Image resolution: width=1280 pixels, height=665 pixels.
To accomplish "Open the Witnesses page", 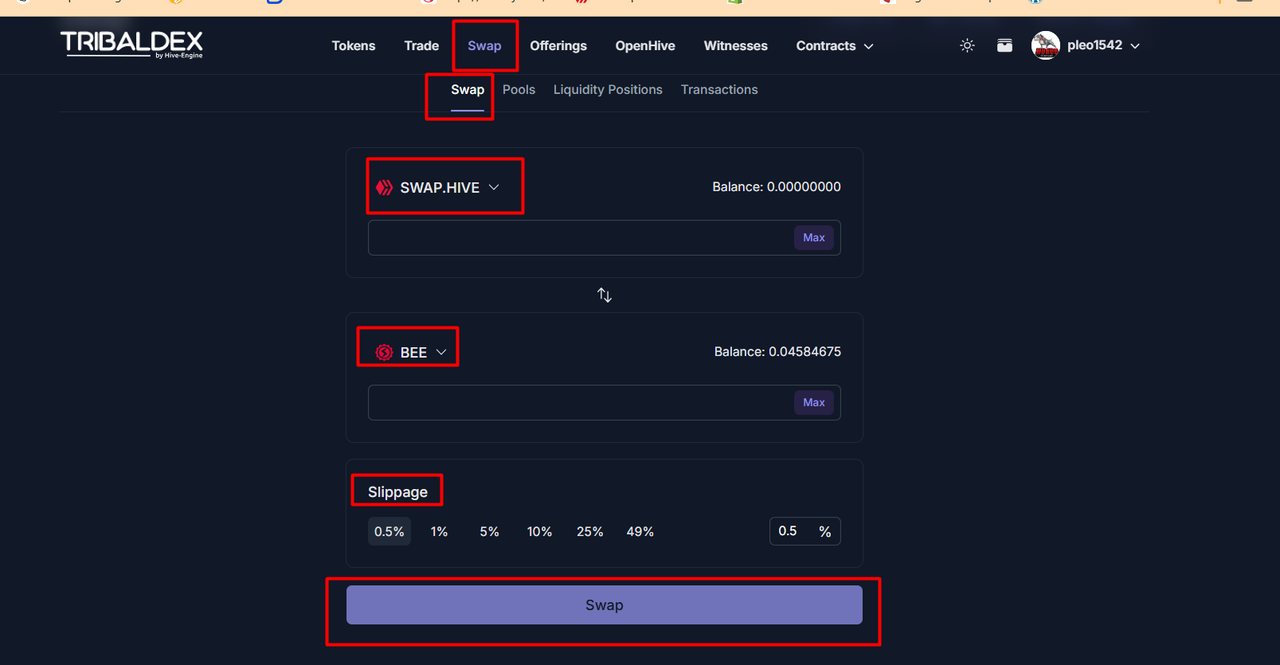I will click(x=736, y=46).
